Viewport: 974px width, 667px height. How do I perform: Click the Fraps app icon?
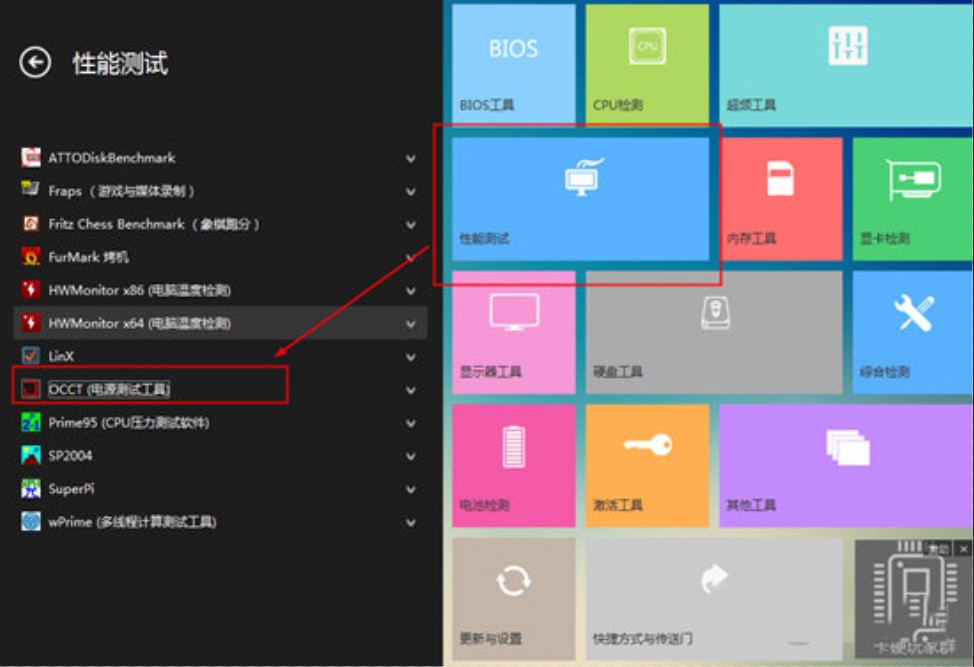coord(30,190)
